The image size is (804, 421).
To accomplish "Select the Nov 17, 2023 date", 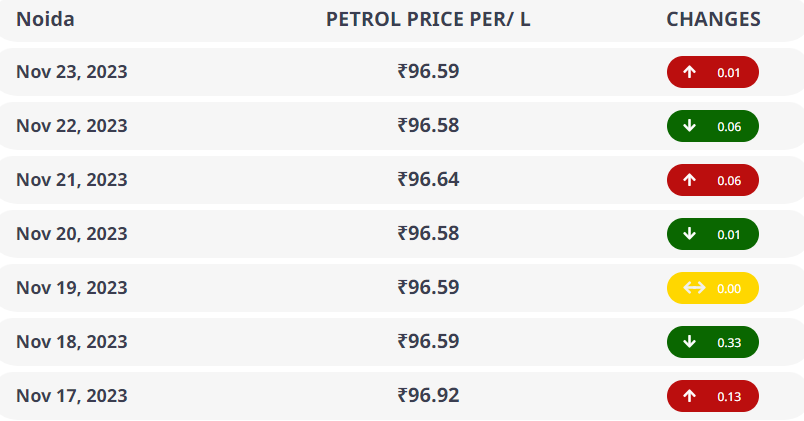I will pyautogui.click(x=72, y=396).
